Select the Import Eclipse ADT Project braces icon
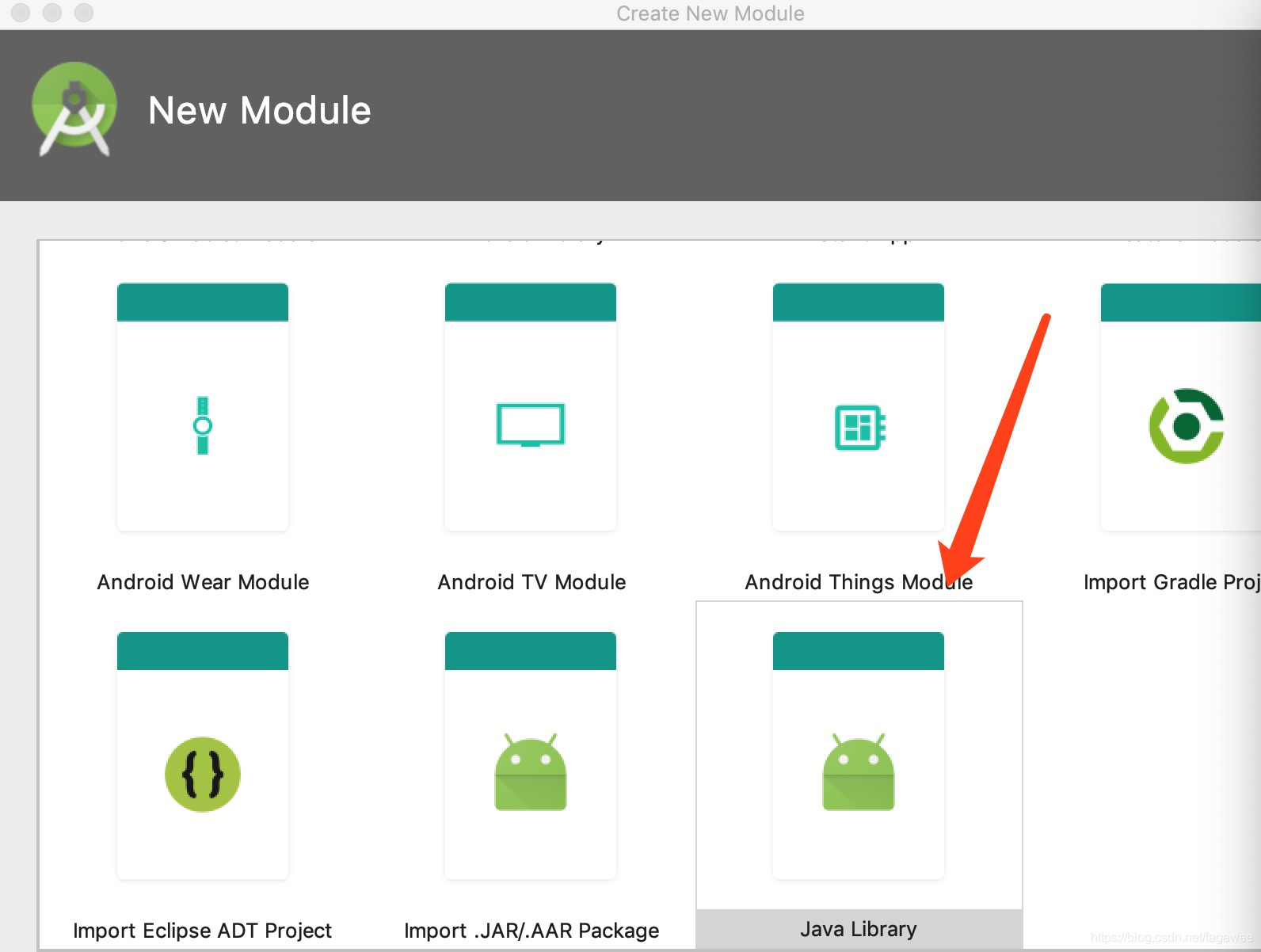The image size is (1261, 952). pos(203,775)
